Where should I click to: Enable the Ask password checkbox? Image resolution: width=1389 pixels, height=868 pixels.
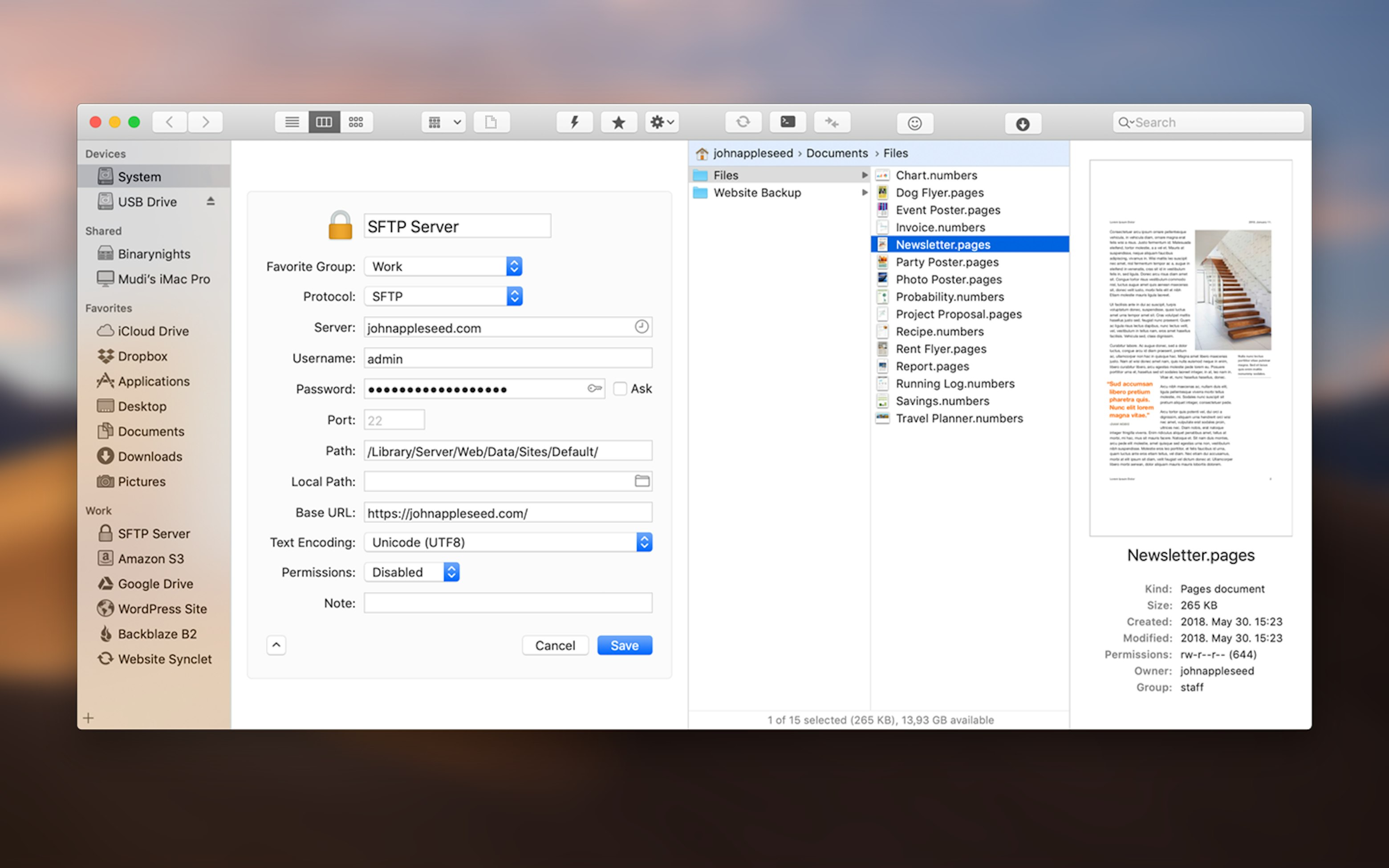pos(620,389)
